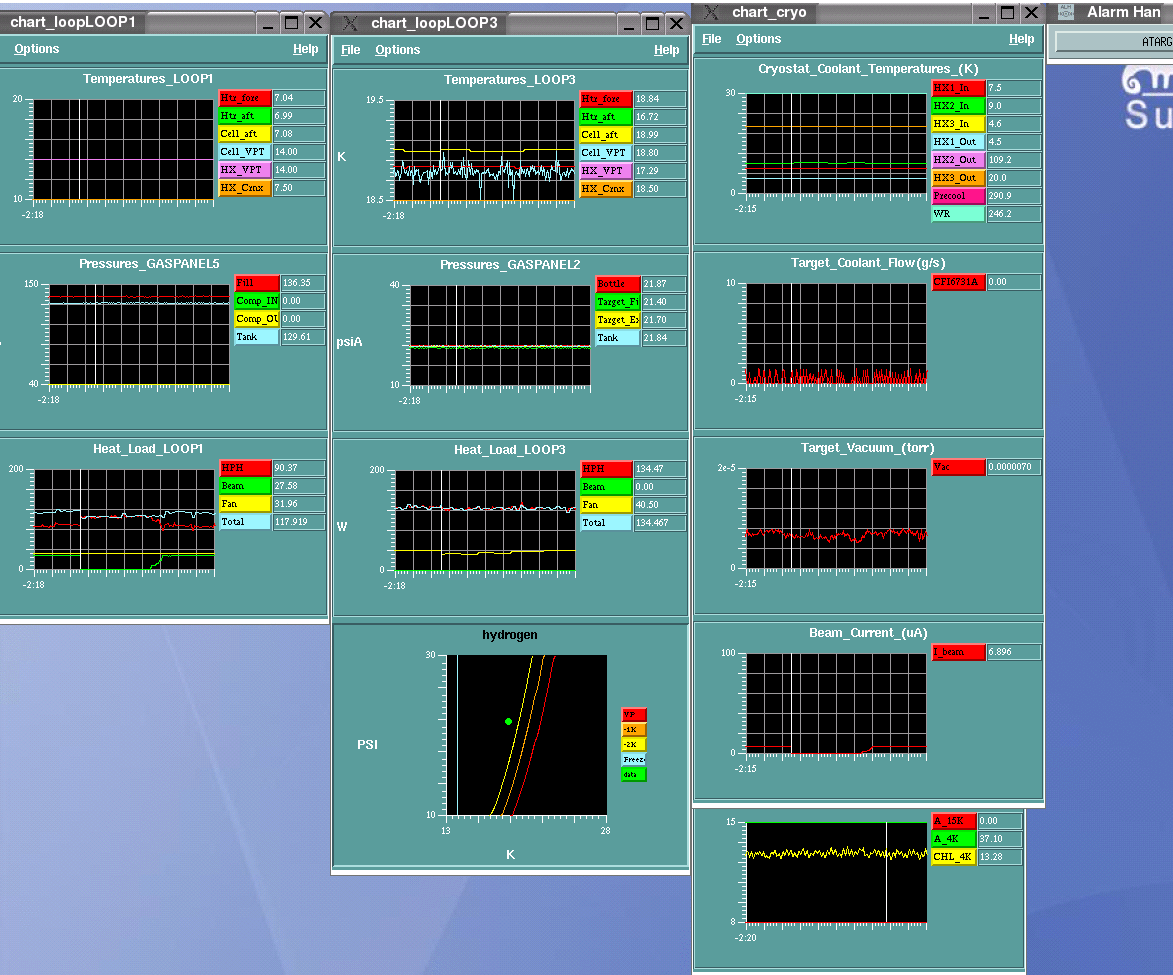Select HX_VPT legend in Temperatures_LOOP3
This screenshot has width=1173, height=975.
pyautogui.click(x=606, y=171)
